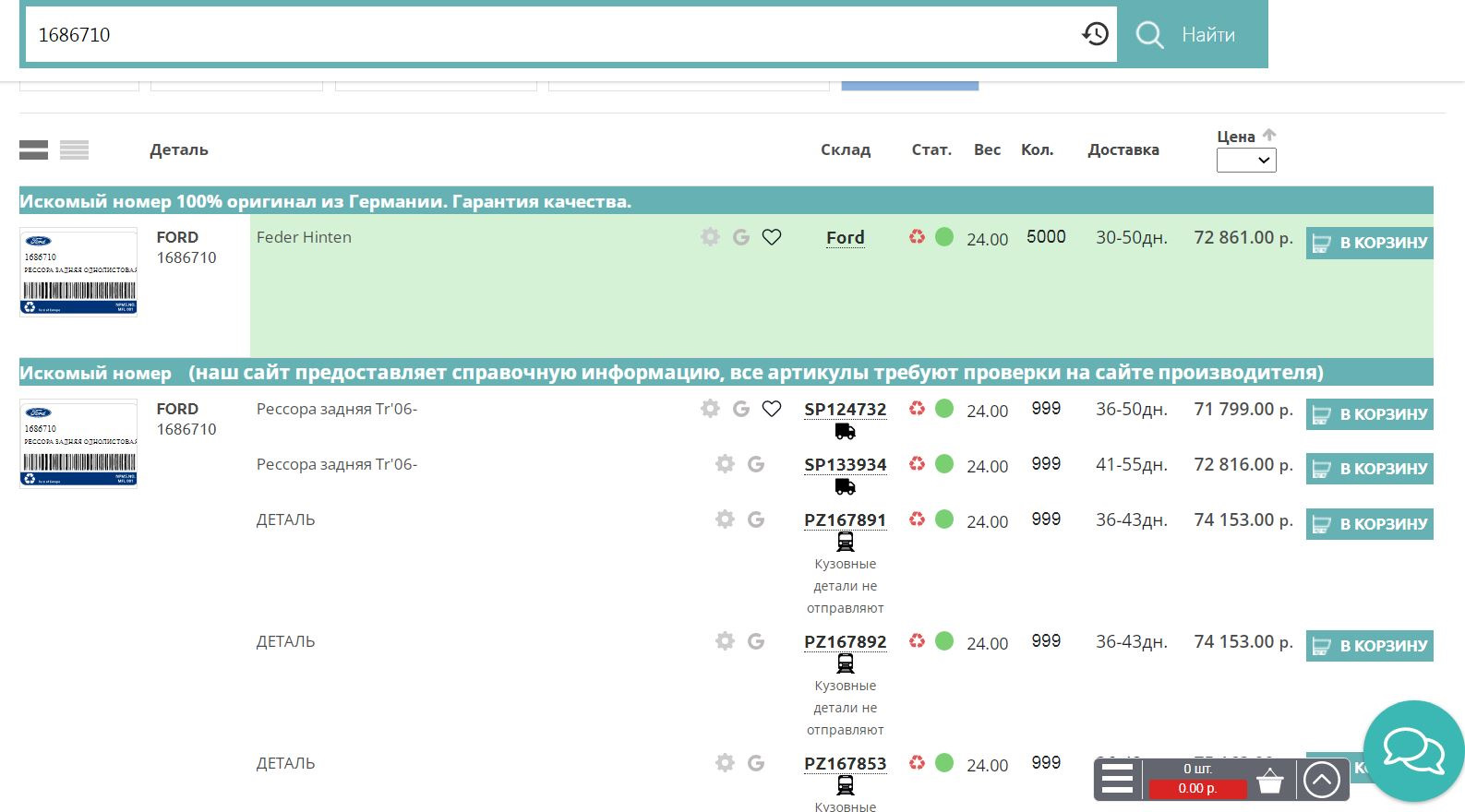The image size is (1465, 812).
Task: Click part number 1686710 under FORD first row
Action: point(186,257)
